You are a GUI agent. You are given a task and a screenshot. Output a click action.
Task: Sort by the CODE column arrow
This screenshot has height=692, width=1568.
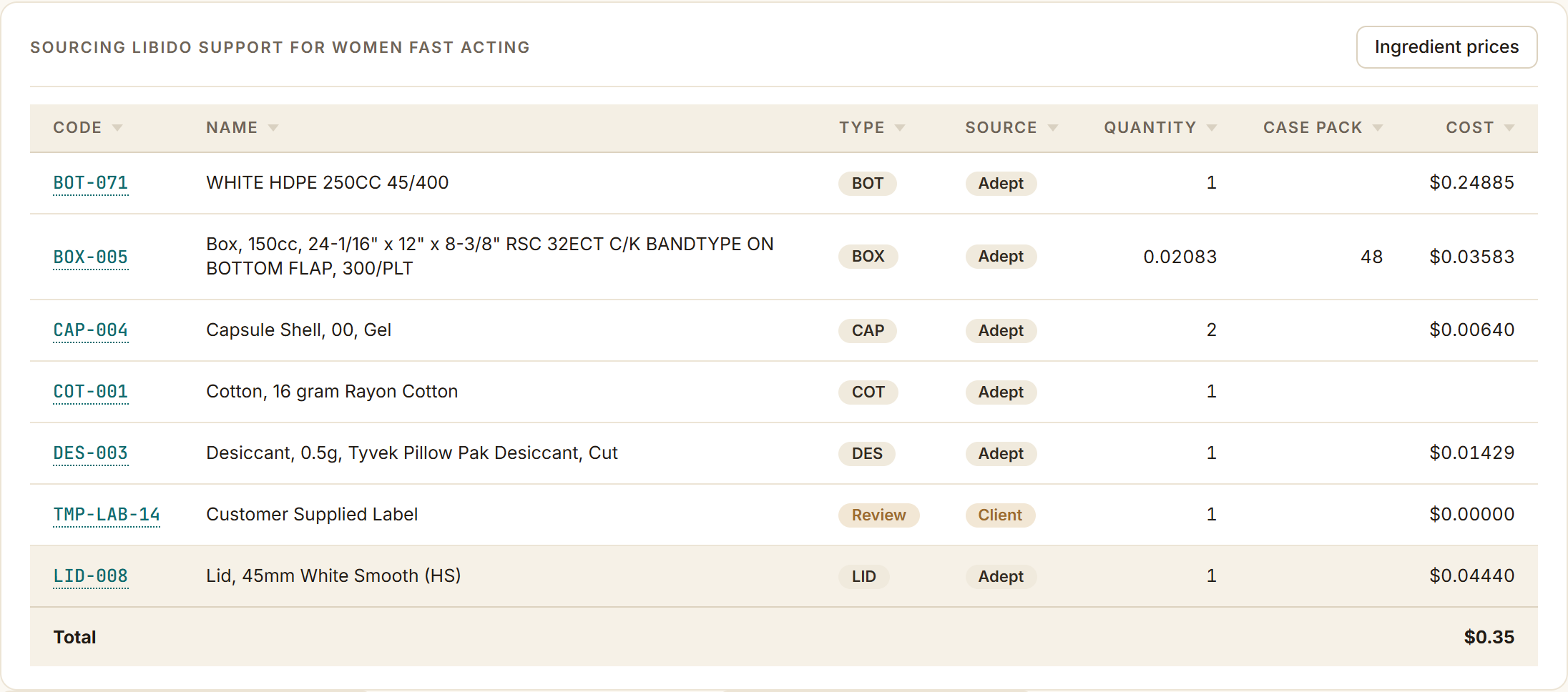pos(117,128)
